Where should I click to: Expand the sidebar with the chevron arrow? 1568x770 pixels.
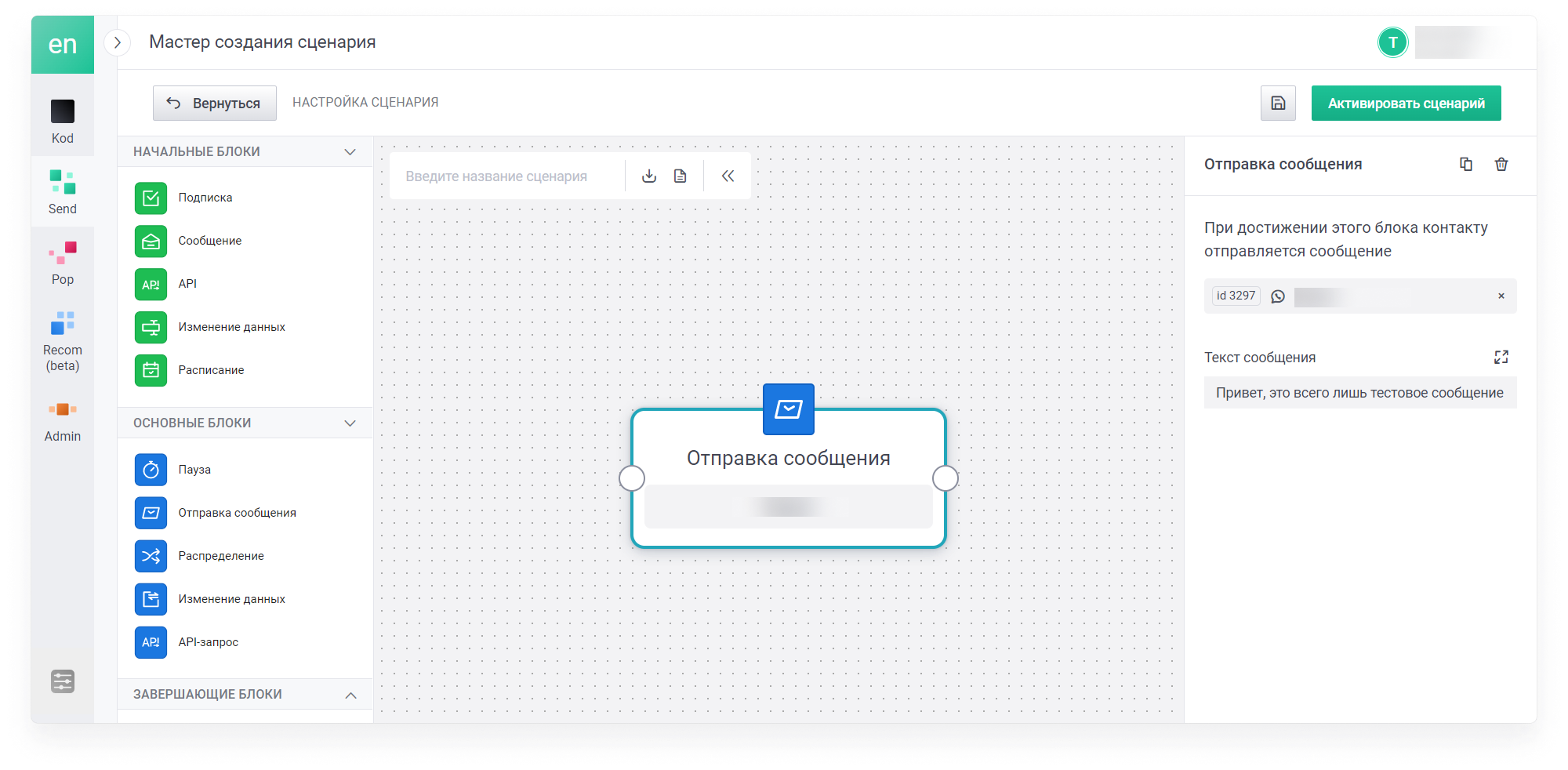tap(118, 42)
